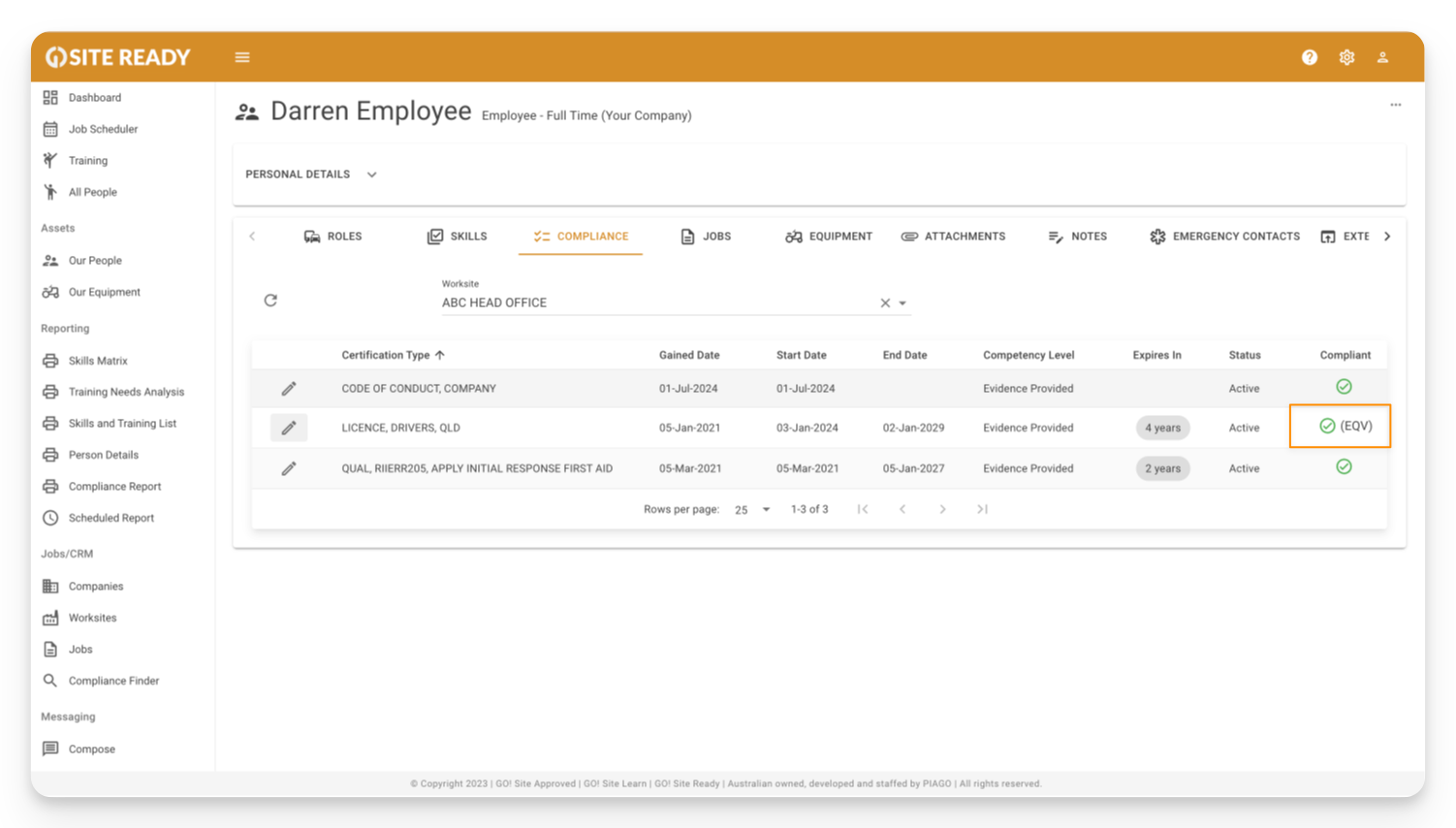The width and height of the screenshot is (1456, 828).
Task: Open the user account profile icon
Action: (x=1383, y=57)
